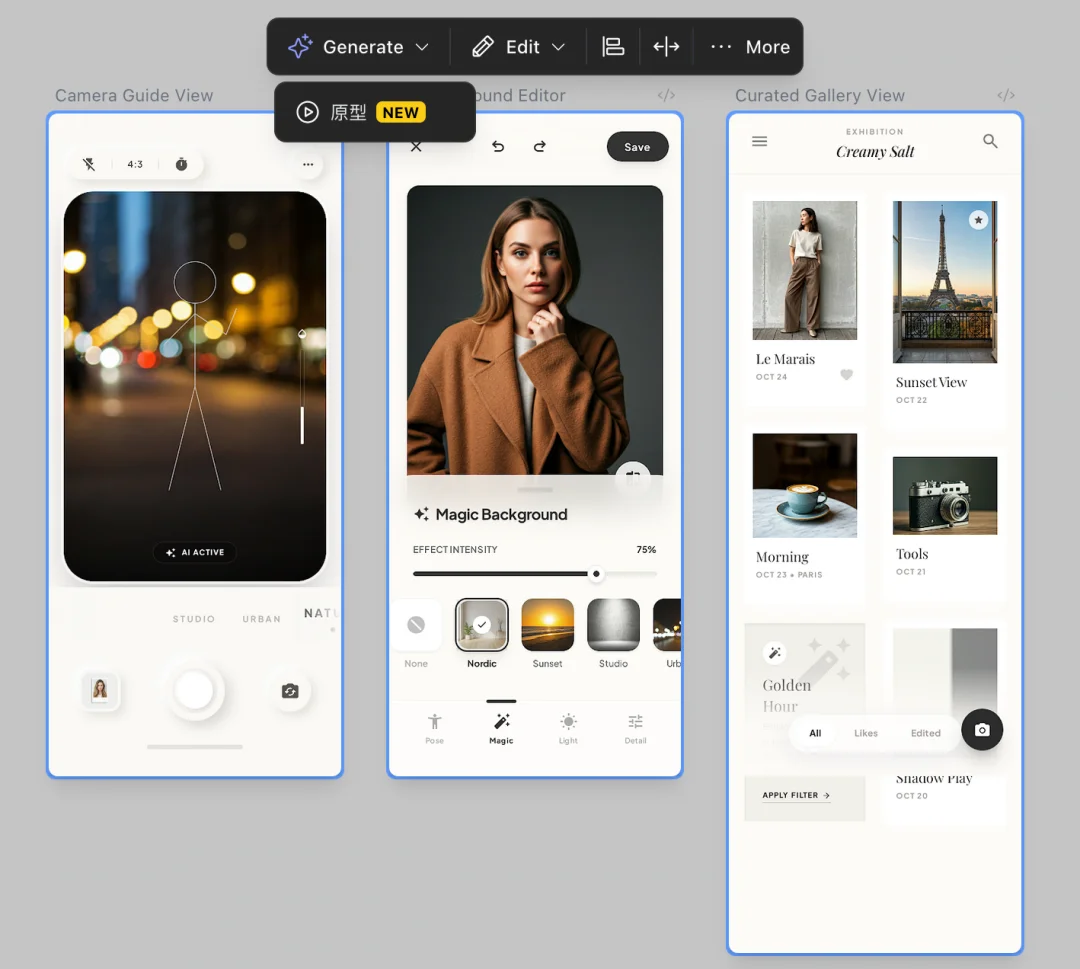Adjust the Effect Intensity slider handle
The width and height of the screenshot is (1080, 969).
coord(596,574)
